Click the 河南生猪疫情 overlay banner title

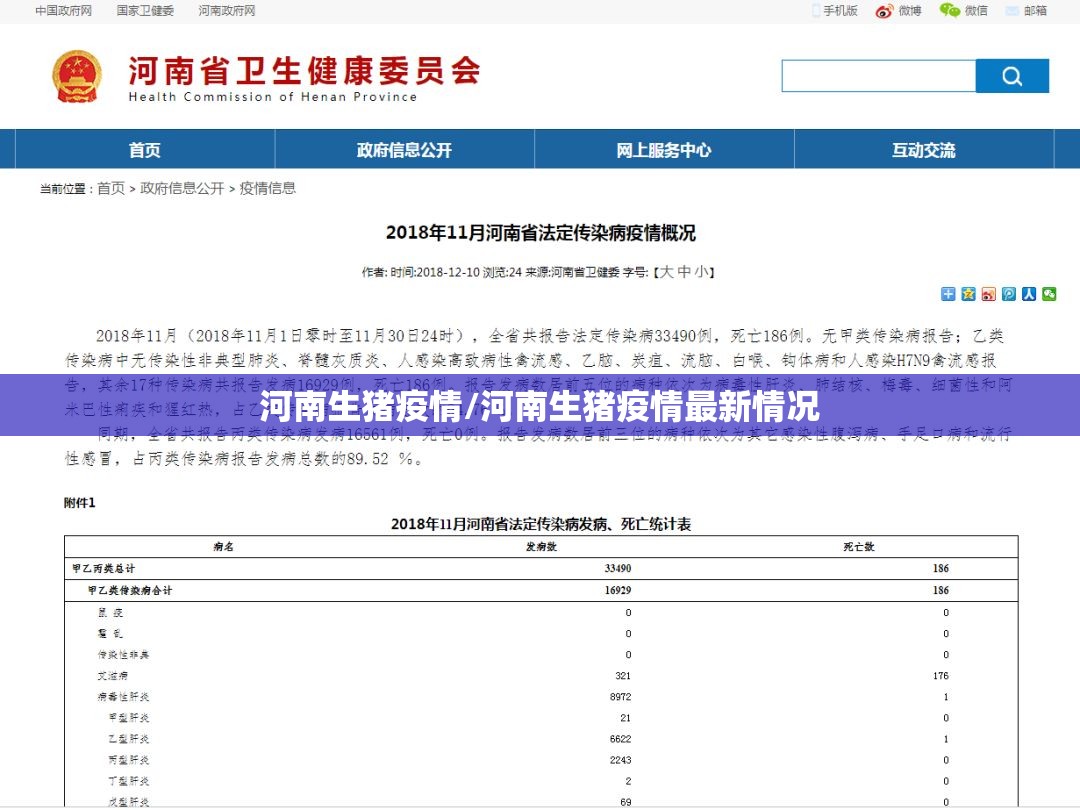[x=540, y=406]
